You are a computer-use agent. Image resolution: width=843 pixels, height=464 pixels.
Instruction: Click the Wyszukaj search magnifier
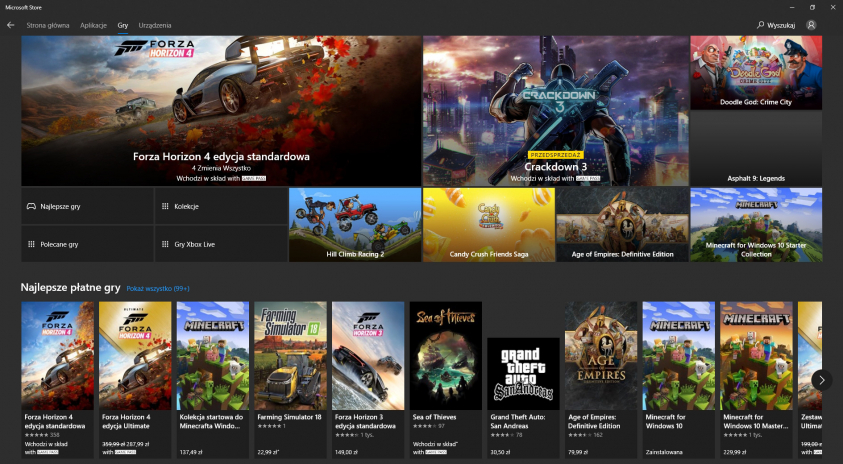(x=762, y=24)
